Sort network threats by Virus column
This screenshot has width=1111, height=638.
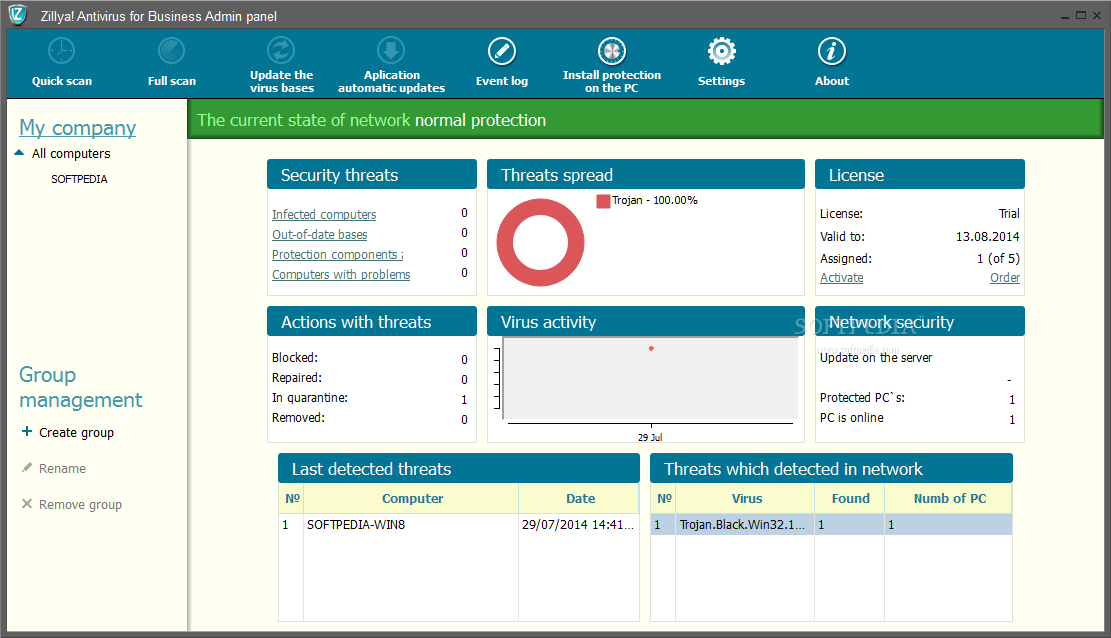(745, 498)
